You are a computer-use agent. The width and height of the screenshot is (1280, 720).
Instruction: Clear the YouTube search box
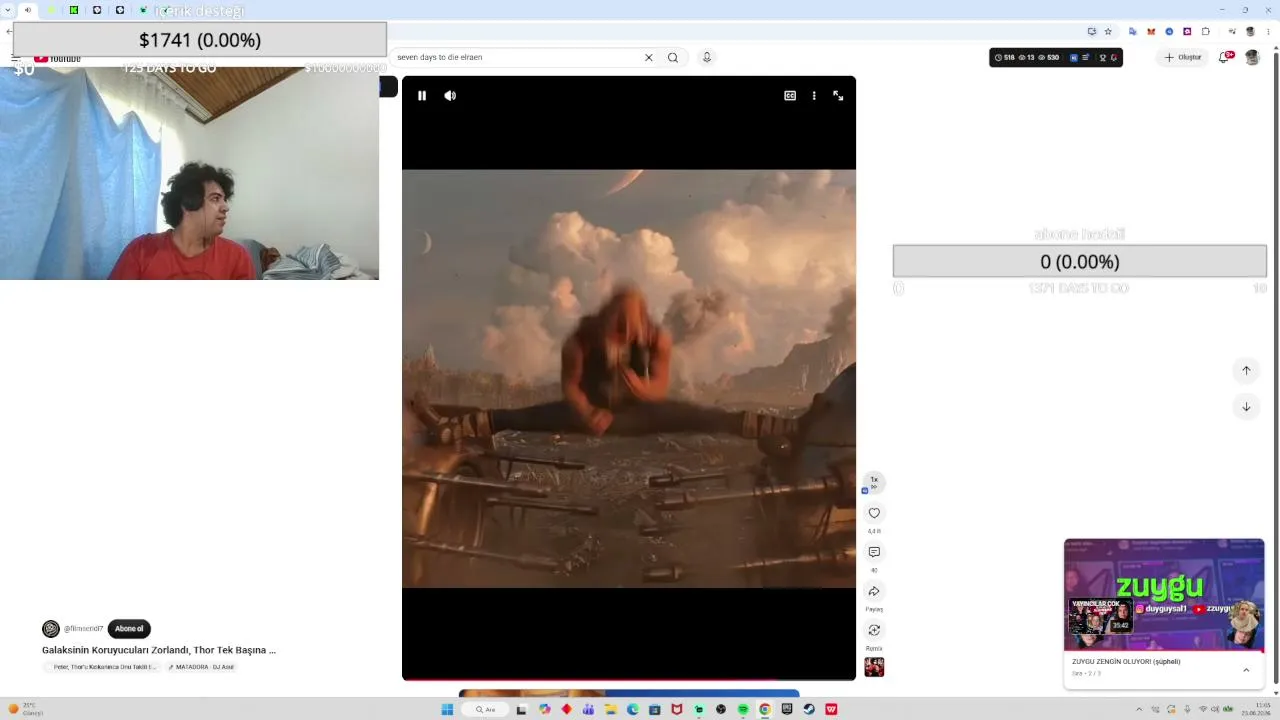pos(648,58)
